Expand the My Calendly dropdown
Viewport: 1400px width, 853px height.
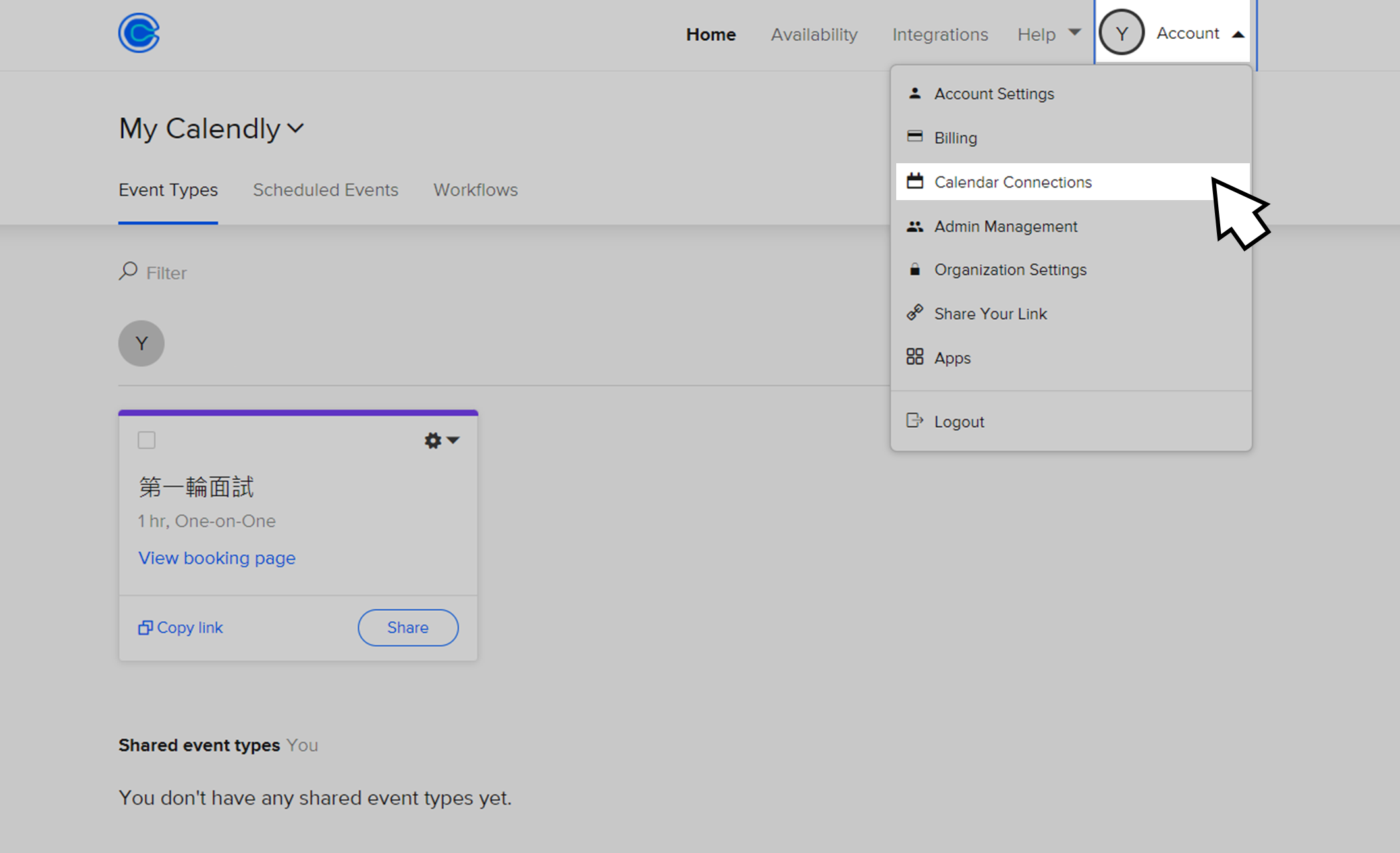pyautogui.click(x=211, y=128)
